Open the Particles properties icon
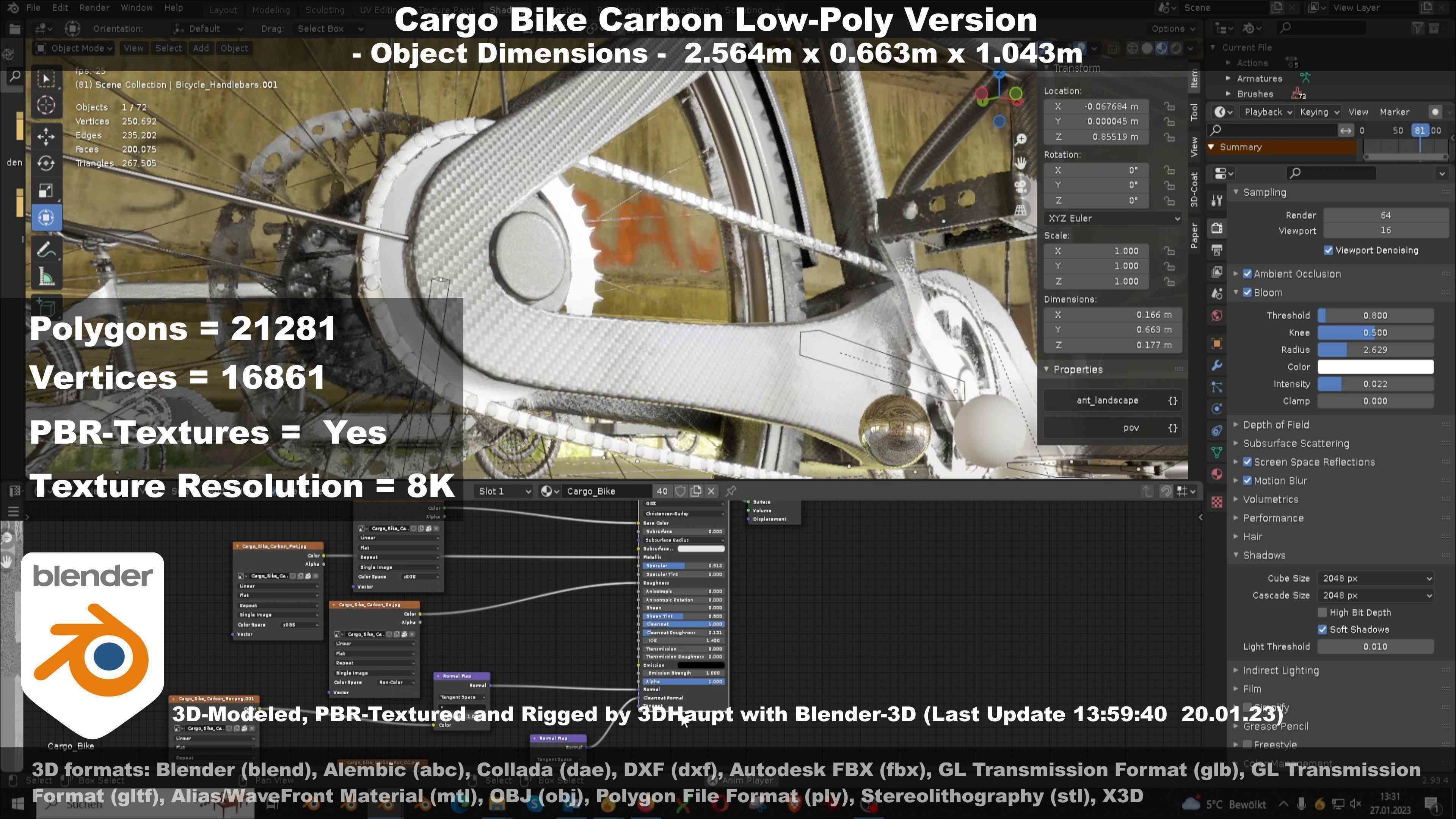Viewport: 1456px width, 819px height. coord(1217,387)
